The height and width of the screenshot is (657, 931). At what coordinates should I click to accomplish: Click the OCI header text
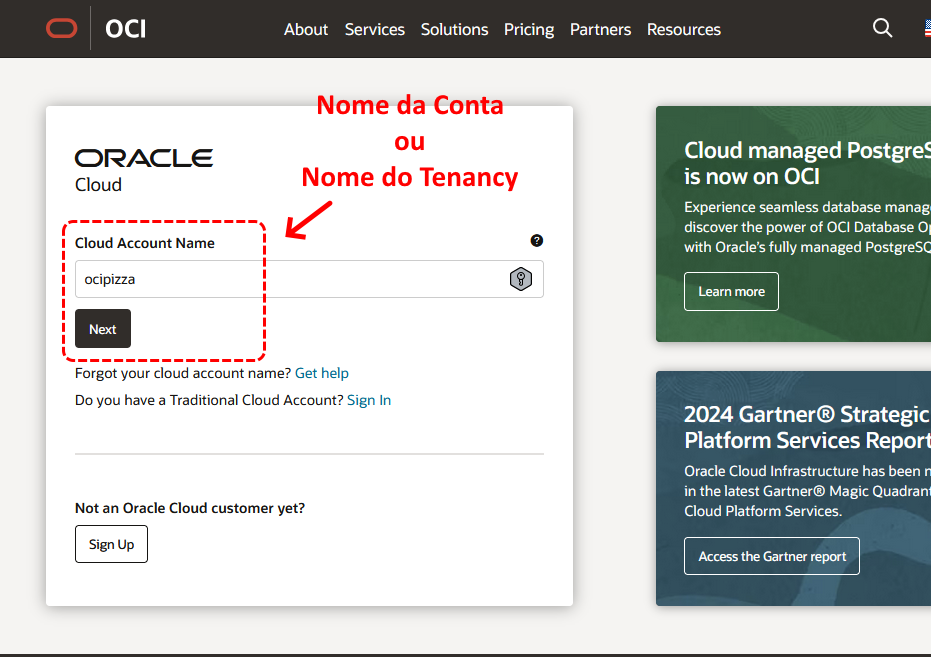coord(126,29)
